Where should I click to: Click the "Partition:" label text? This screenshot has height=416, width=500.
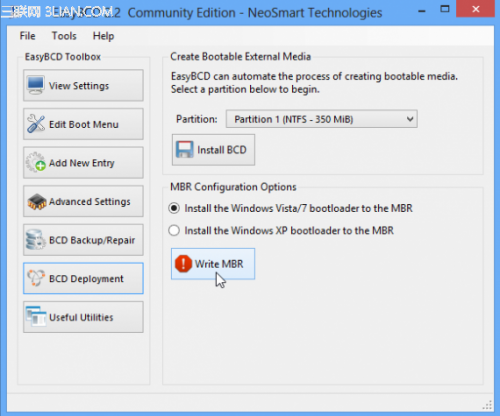coord(197,119)
